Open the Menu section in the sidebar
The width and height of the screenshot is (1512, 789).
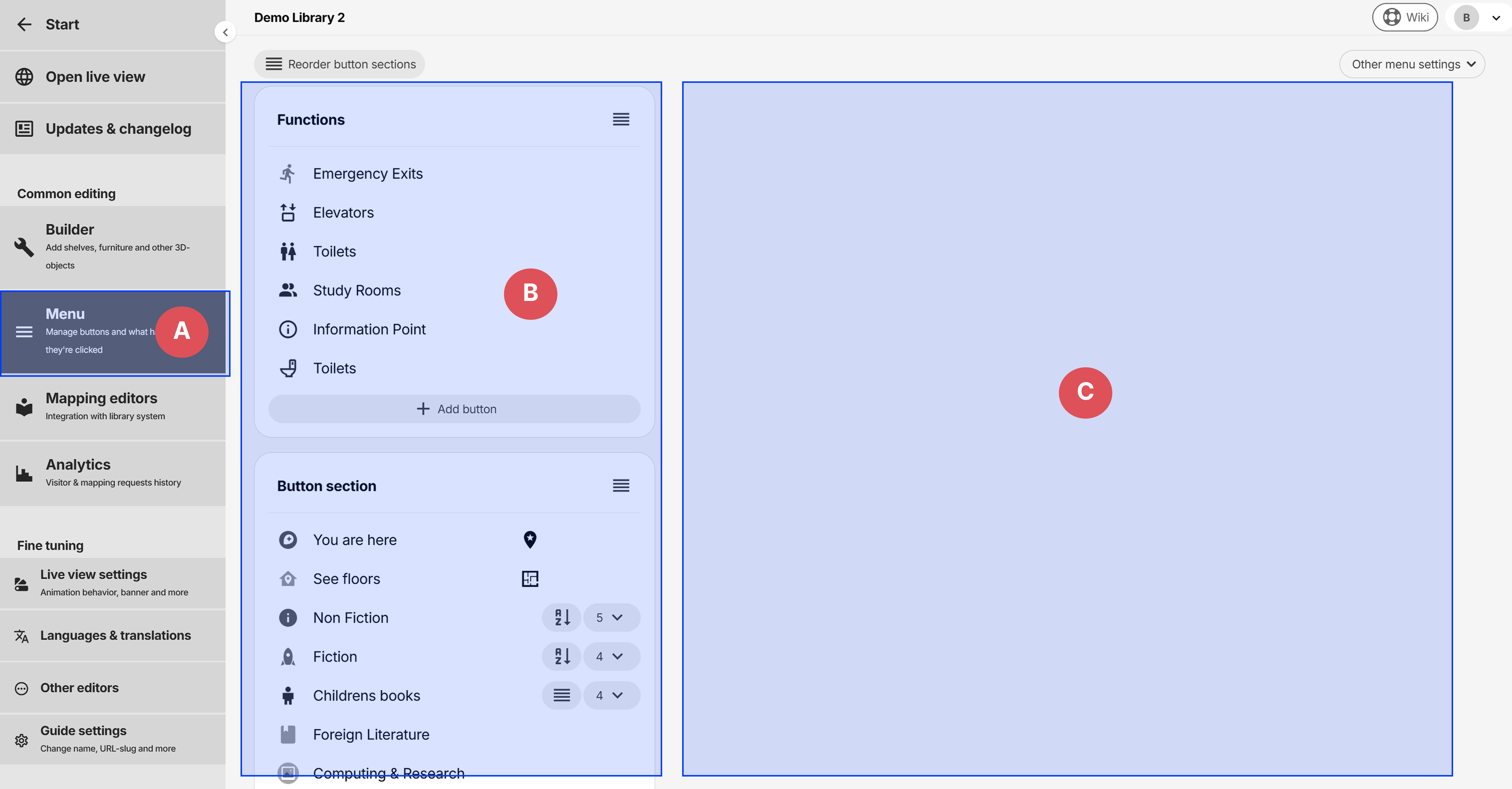(x=88, y=331)
